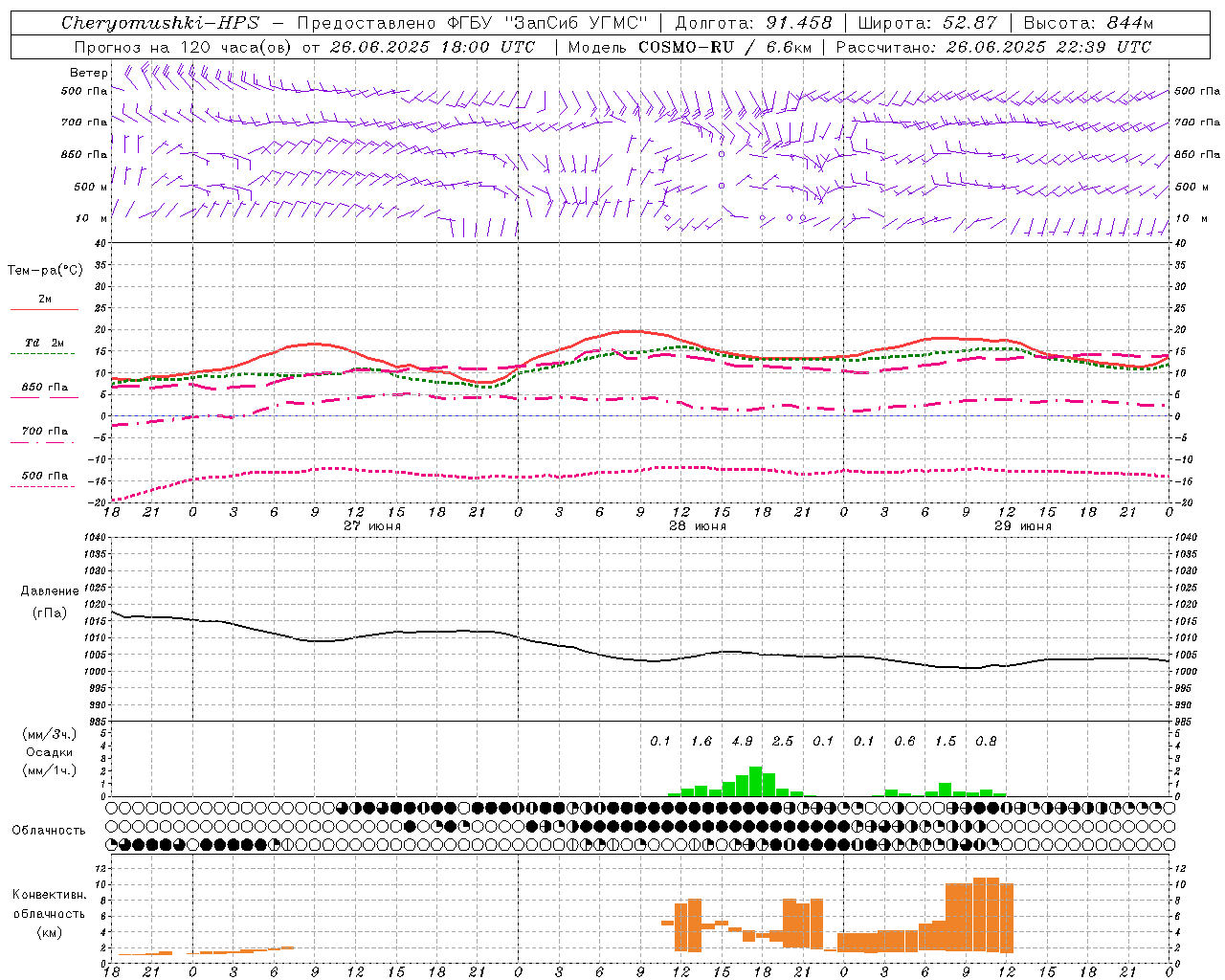Click the 'Облачность' cloud cover label
The image size is (1225, 980).
pos(49,831)
